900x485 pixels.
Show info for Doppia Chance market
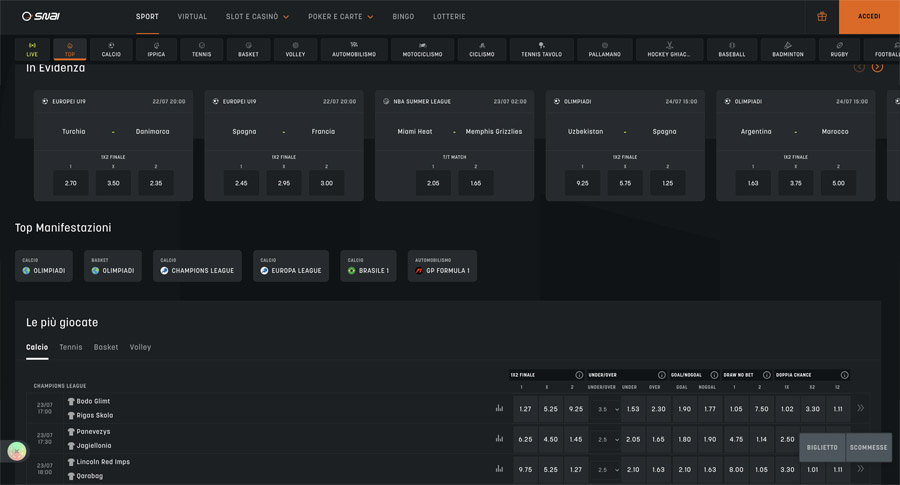click(844, 375)
